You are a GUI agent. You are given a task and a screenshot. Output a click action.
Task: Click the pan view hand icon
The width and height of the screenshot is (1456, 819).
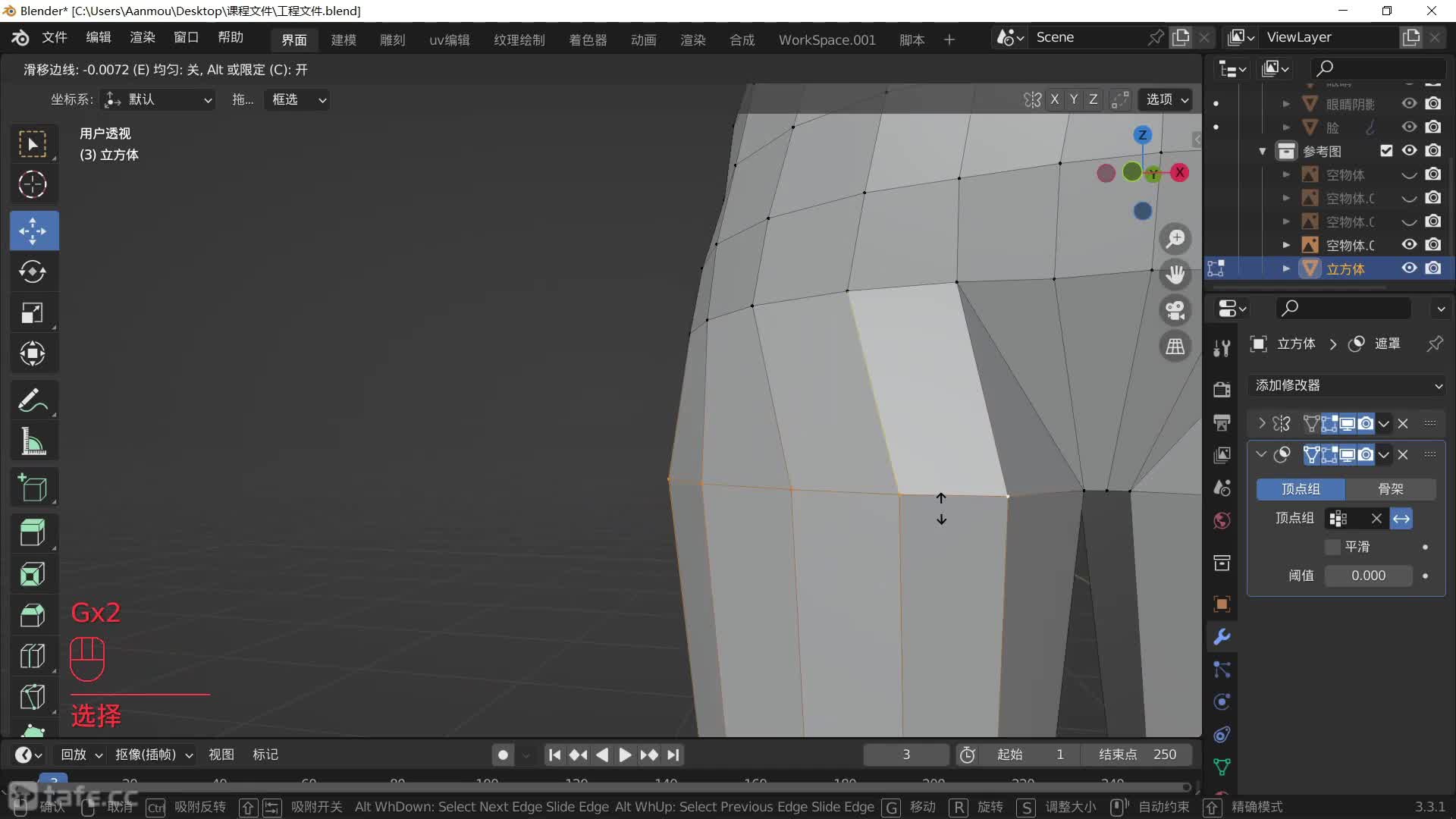pyautogui.click(x=1175, y=275)
